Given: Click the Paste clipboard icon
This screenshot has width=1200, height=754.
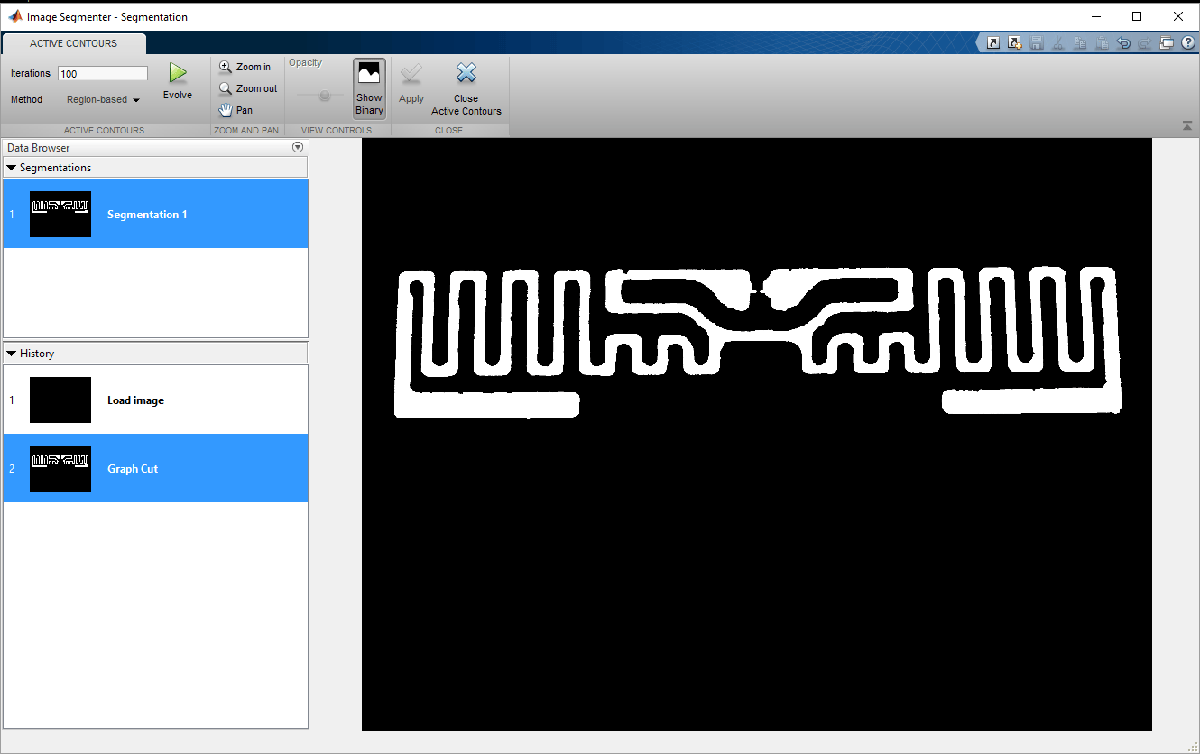Looking at the screenshot, I should point(1102,43).
